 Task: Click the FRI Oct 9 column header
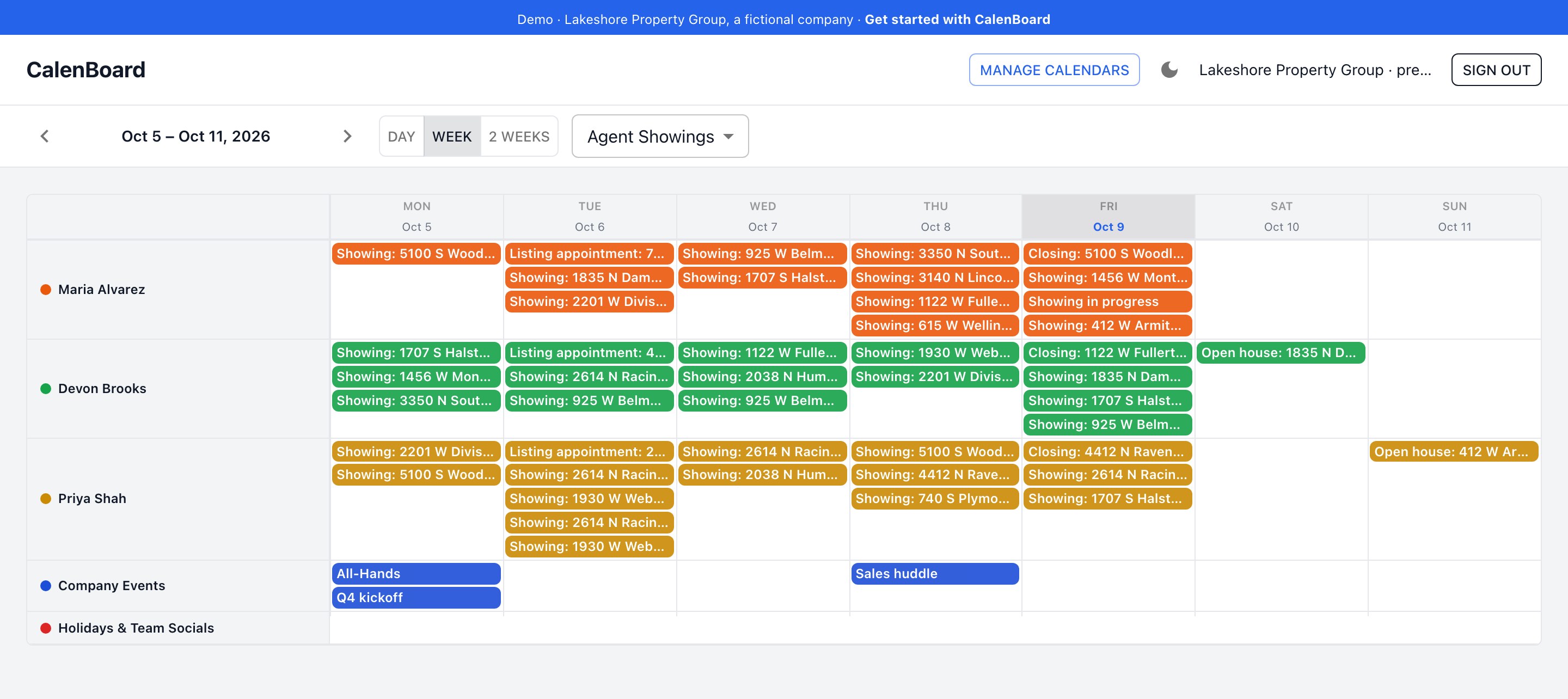point(1108,217)
